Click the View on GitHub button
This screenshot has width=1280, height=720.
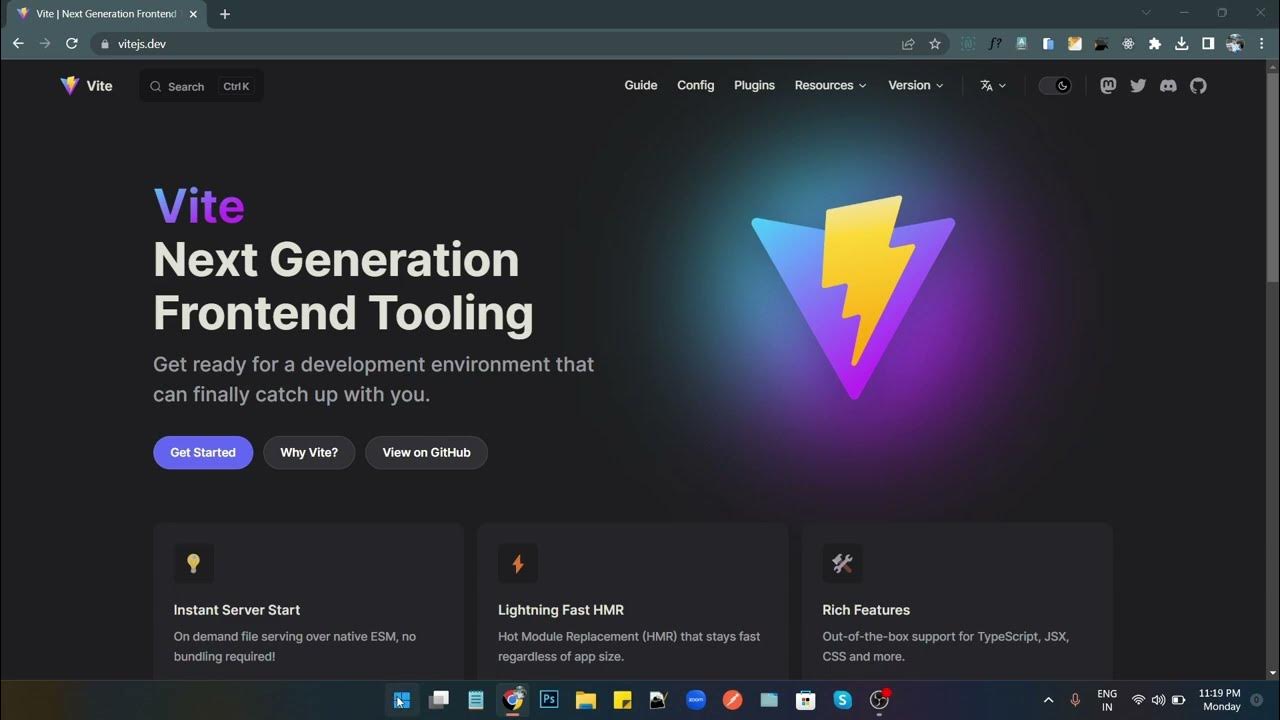[426, 453]
